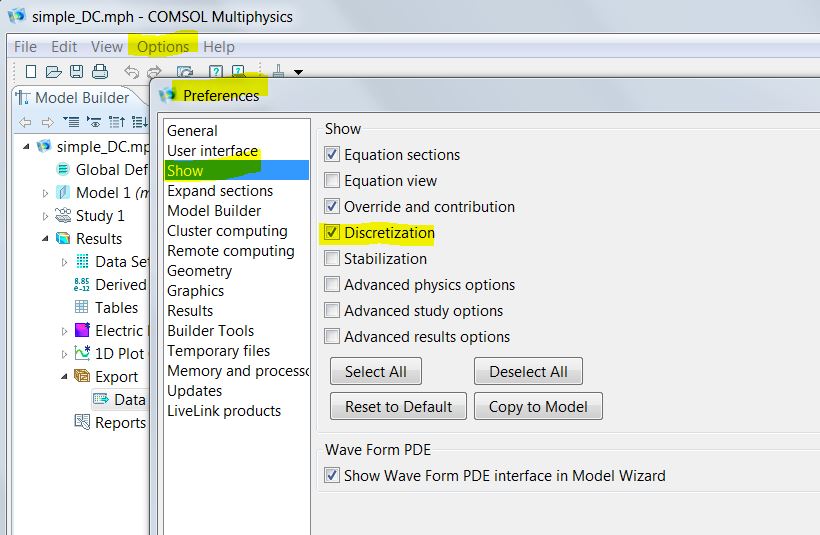Viewport: 820px width, 535px height.
Task: Open the dropdown arrow beside the brush icon
Action: (298, 72)
